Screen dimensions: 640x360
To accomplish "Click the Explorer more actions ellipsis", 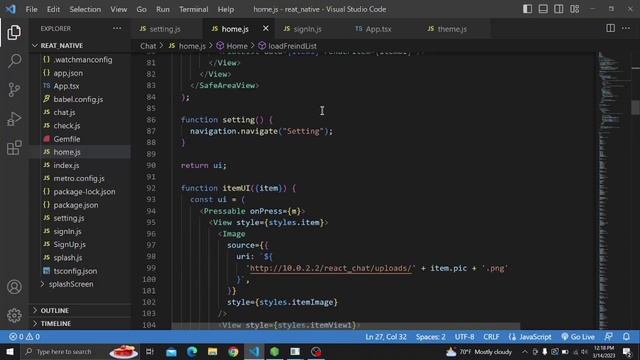I will 117,28.
